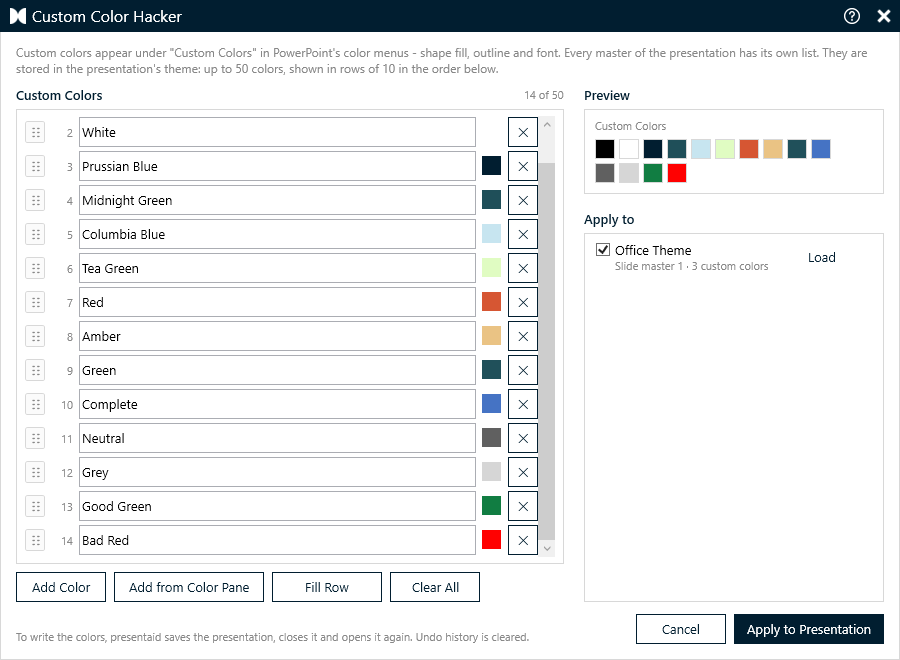Click the White name input field
Viewport: 900px width, 660px height.
pyautogui.click(x=277, y=133)
